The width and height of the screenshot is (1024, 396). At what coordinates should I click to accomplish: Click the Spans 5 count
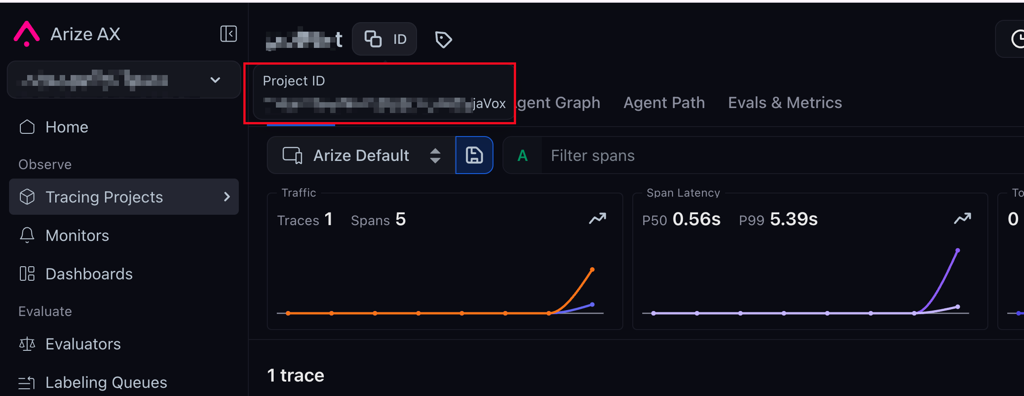pyautogui.click(x=378, y=220)
